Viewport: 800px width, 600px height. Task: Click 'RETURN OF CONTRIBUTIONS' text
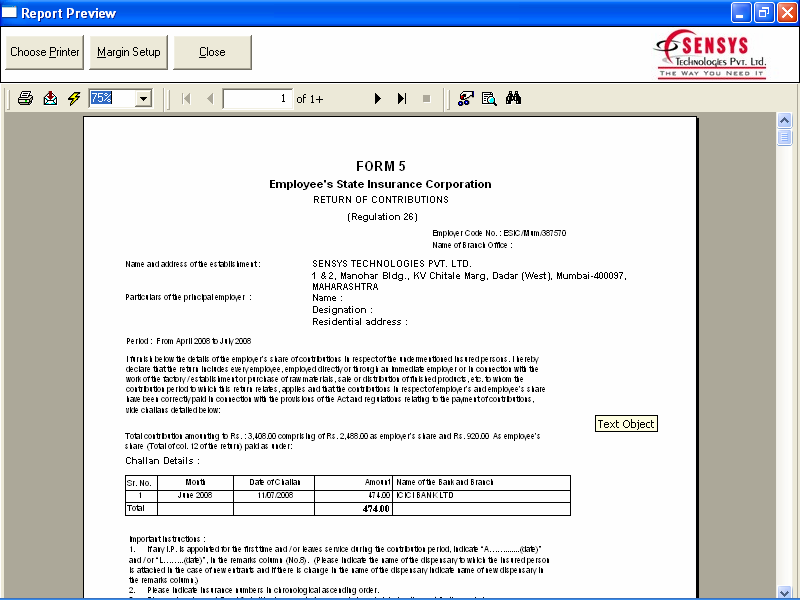(x=381, y=199)
